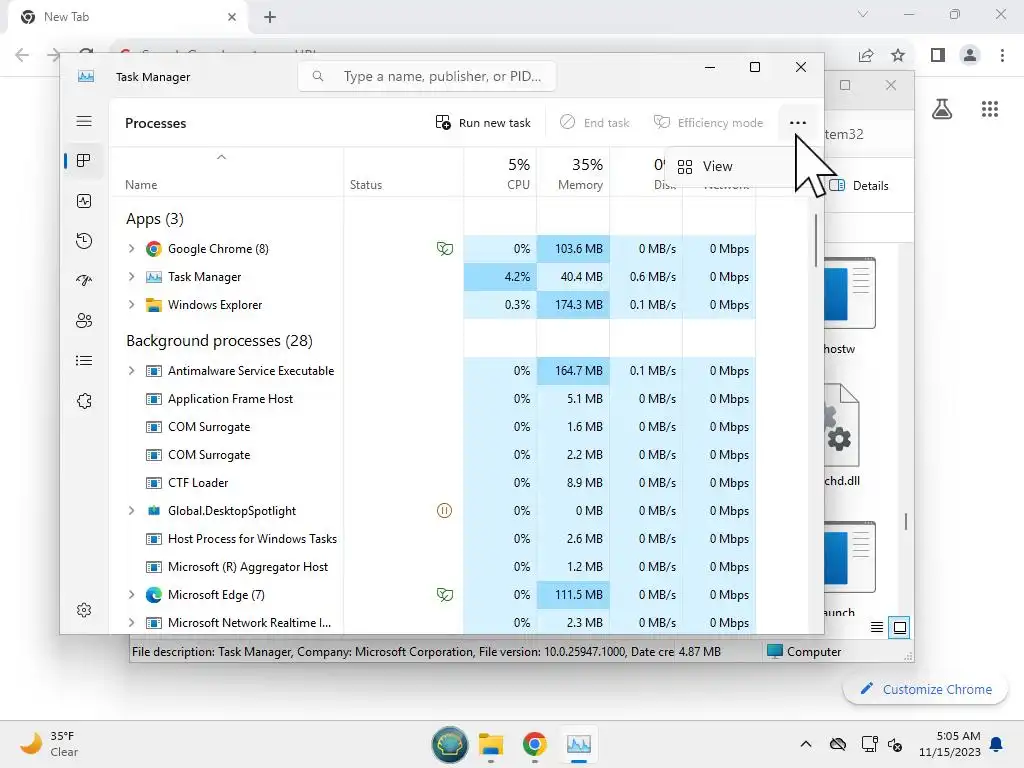Select the COM Surrogate 1.6 MB row
This screenshot has height=768, width=1024.
coord(434,427)
